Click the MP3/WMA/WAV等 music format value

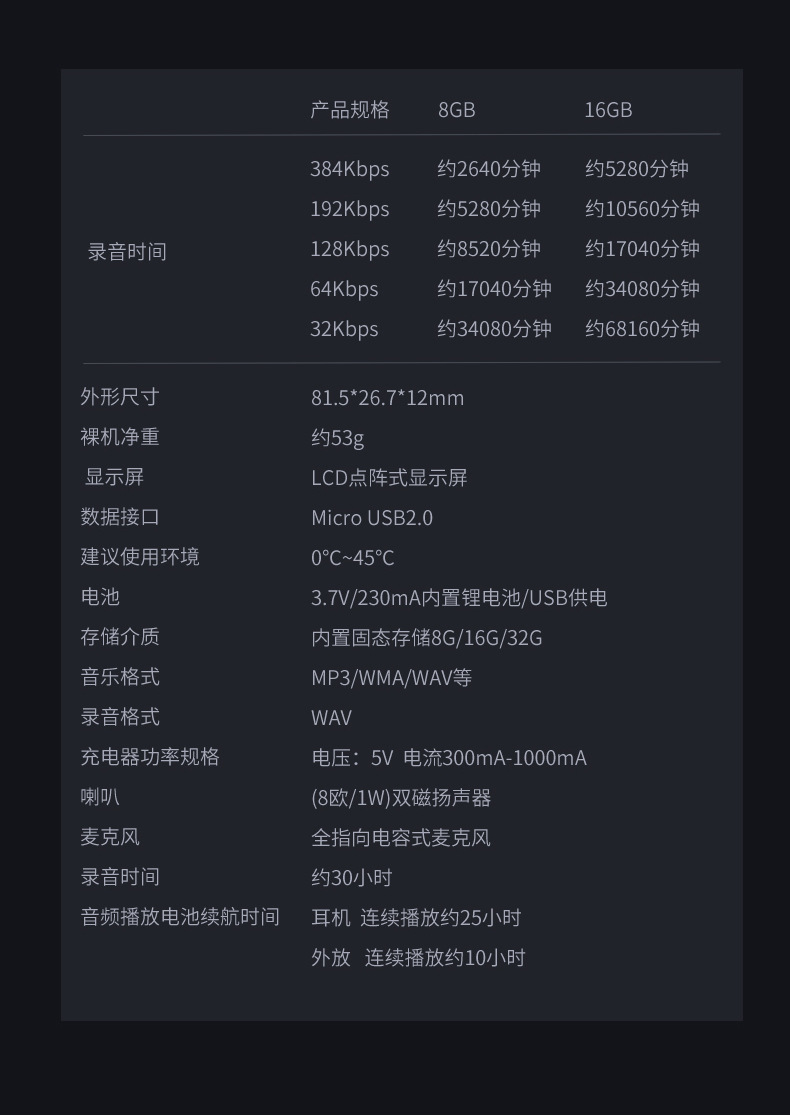pyautogui.click(x=391, y=678)
